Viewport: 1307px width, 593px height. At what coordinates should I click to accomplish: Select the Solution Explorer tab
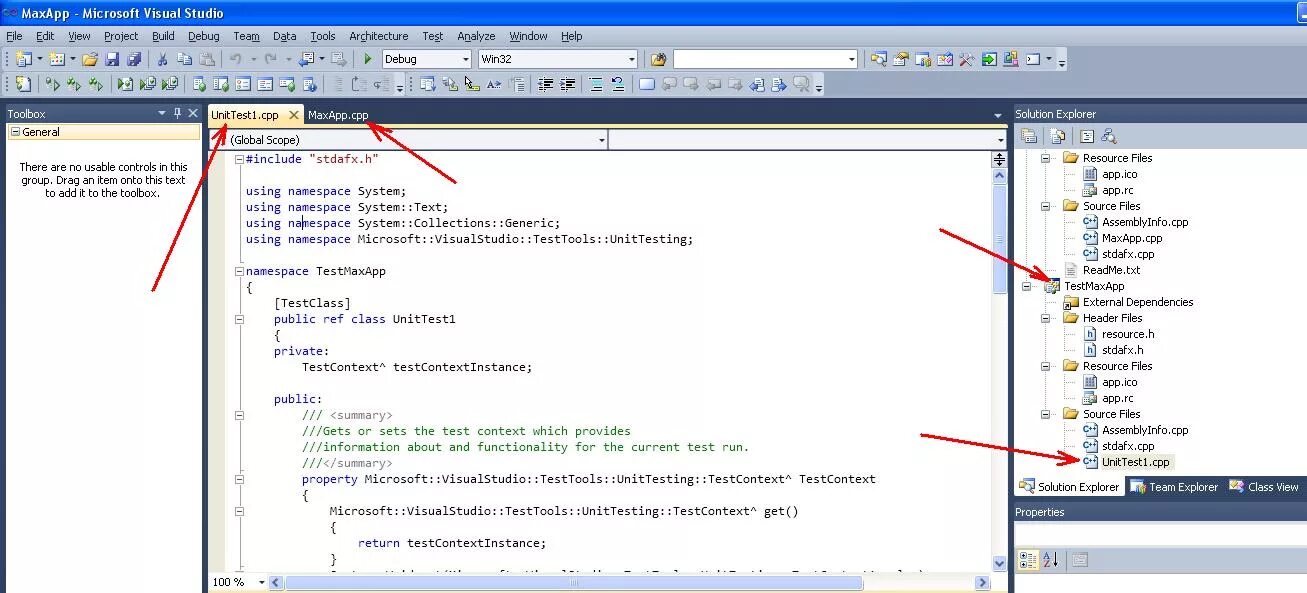pos(1069,487)
